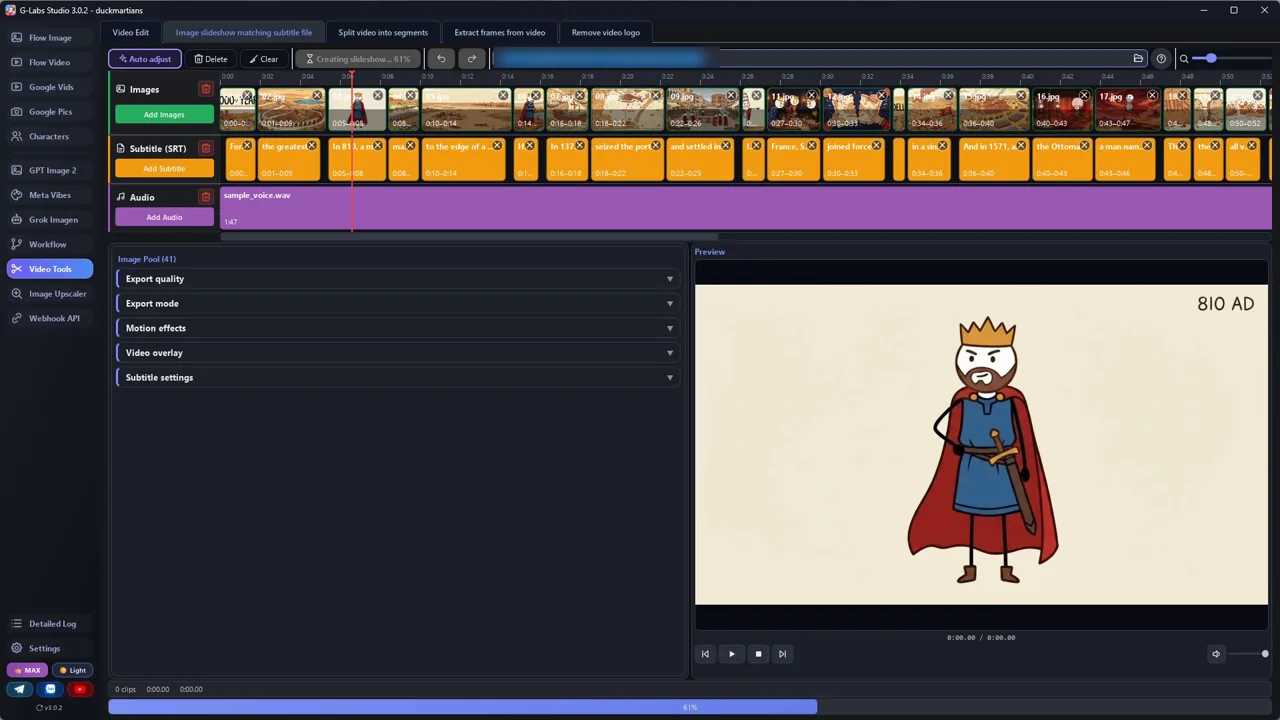The image size is (1280, 720).
Task: Open Split video into segments tab
Action: tap(383, 32)
